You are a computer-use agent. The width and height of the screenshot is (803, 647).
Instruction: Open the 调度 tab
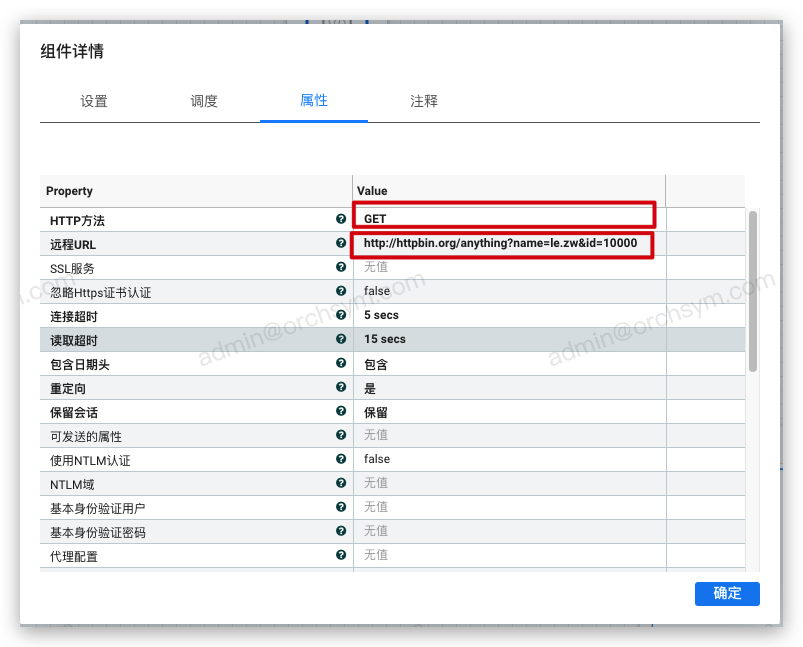pyautogui.click(x=204, y=101)
